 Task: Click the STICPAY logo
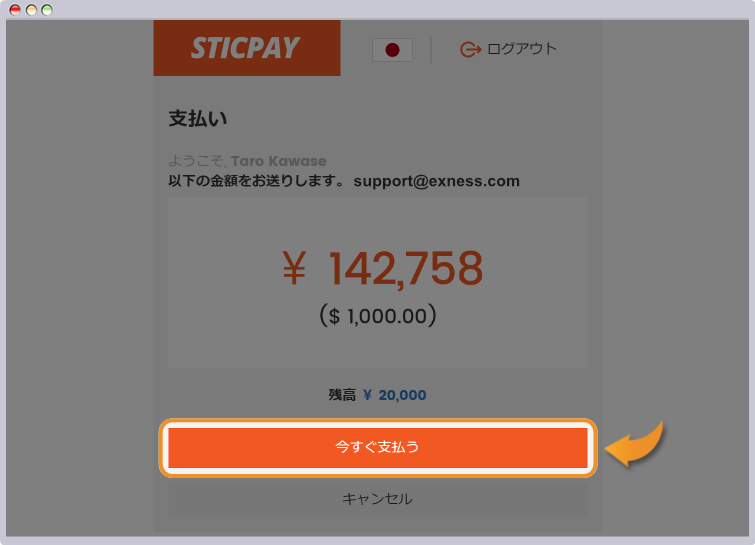(247, 48)
